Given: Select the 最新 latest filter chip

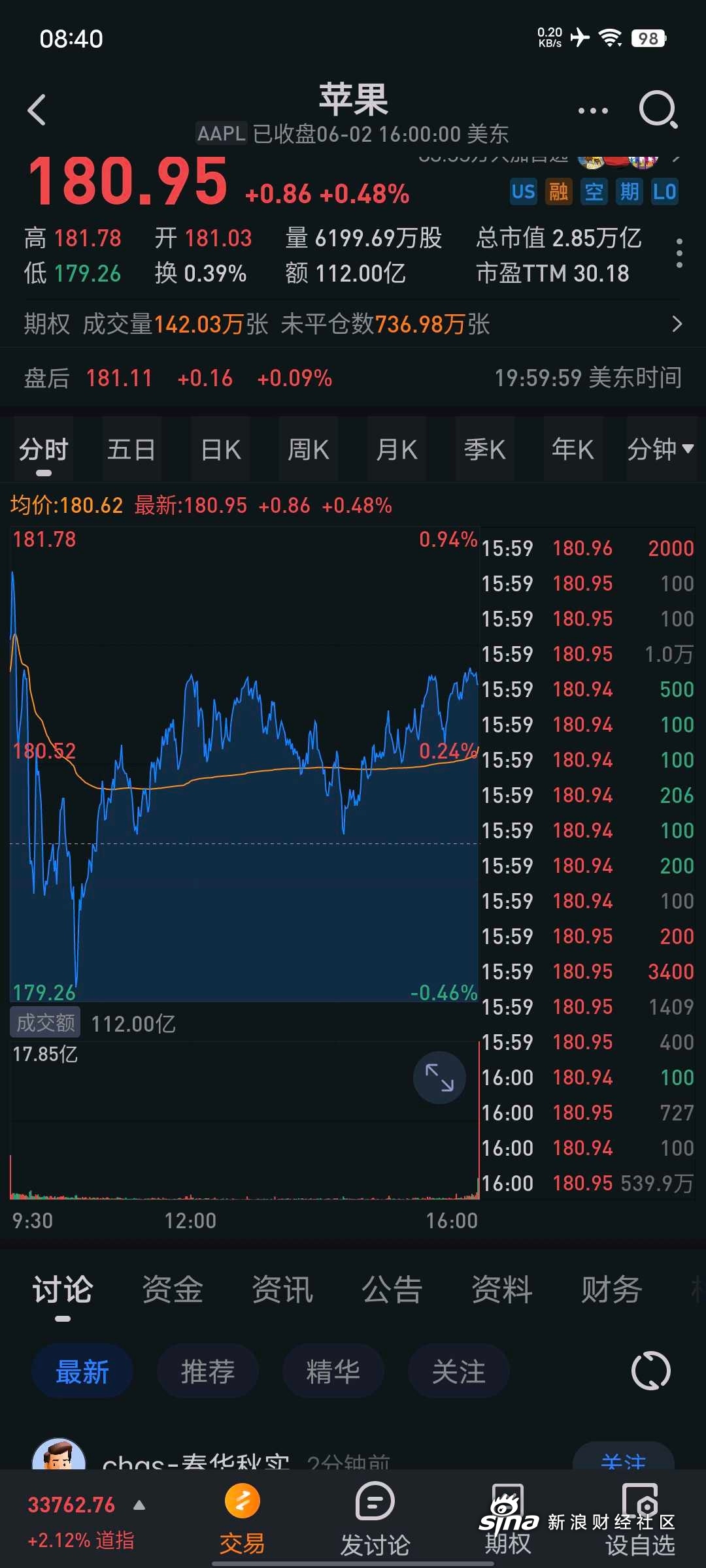Looking at the screenshot, I should (x=82, y=1371).
